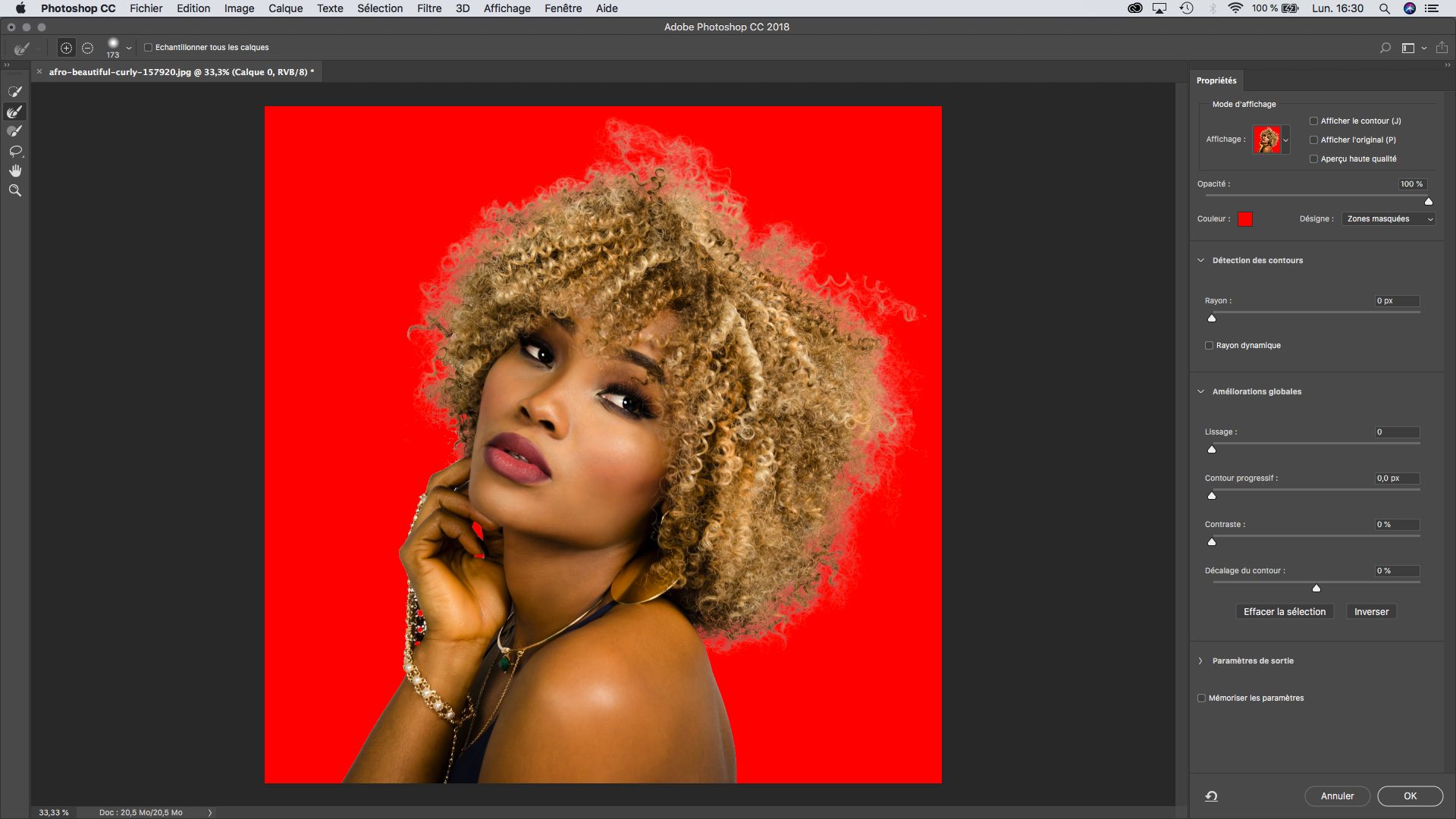Select the Brush tool in left toolbar
Viewport: 1456px width, 819px height.
[x=15, y=131]
